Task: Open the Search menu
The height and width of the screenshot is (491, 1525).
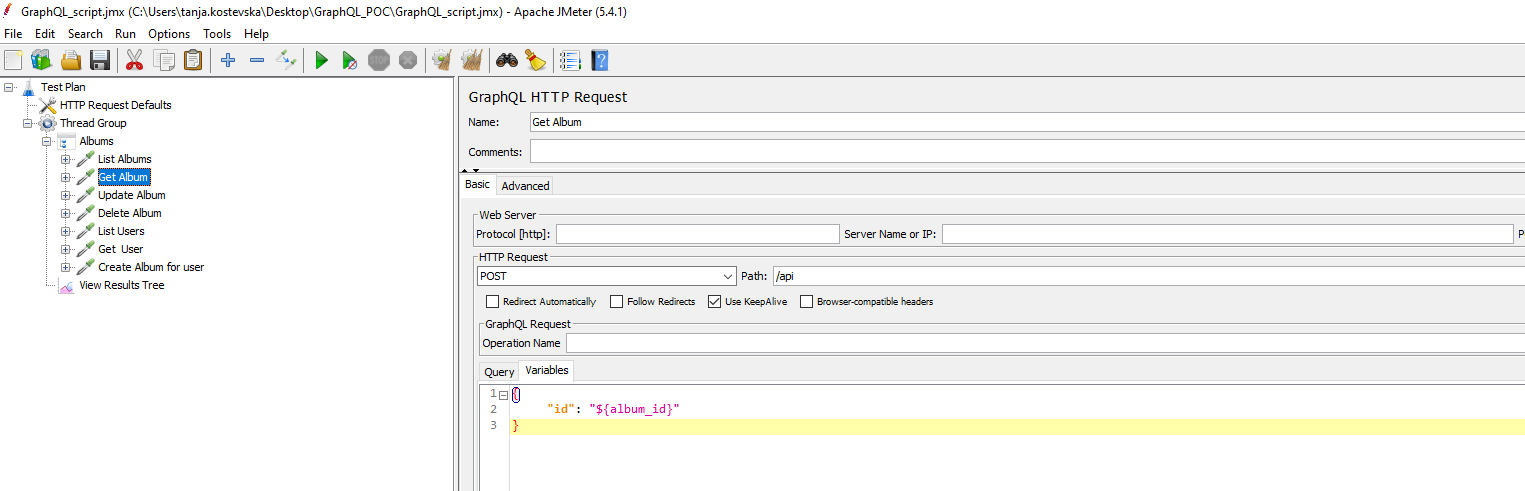Action: tap(85, 34)
